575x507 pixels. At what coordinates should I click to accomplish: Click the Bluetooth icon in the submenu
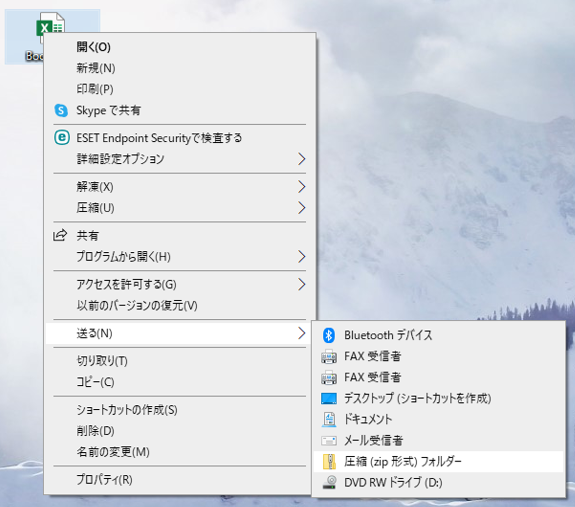[329, 335]
